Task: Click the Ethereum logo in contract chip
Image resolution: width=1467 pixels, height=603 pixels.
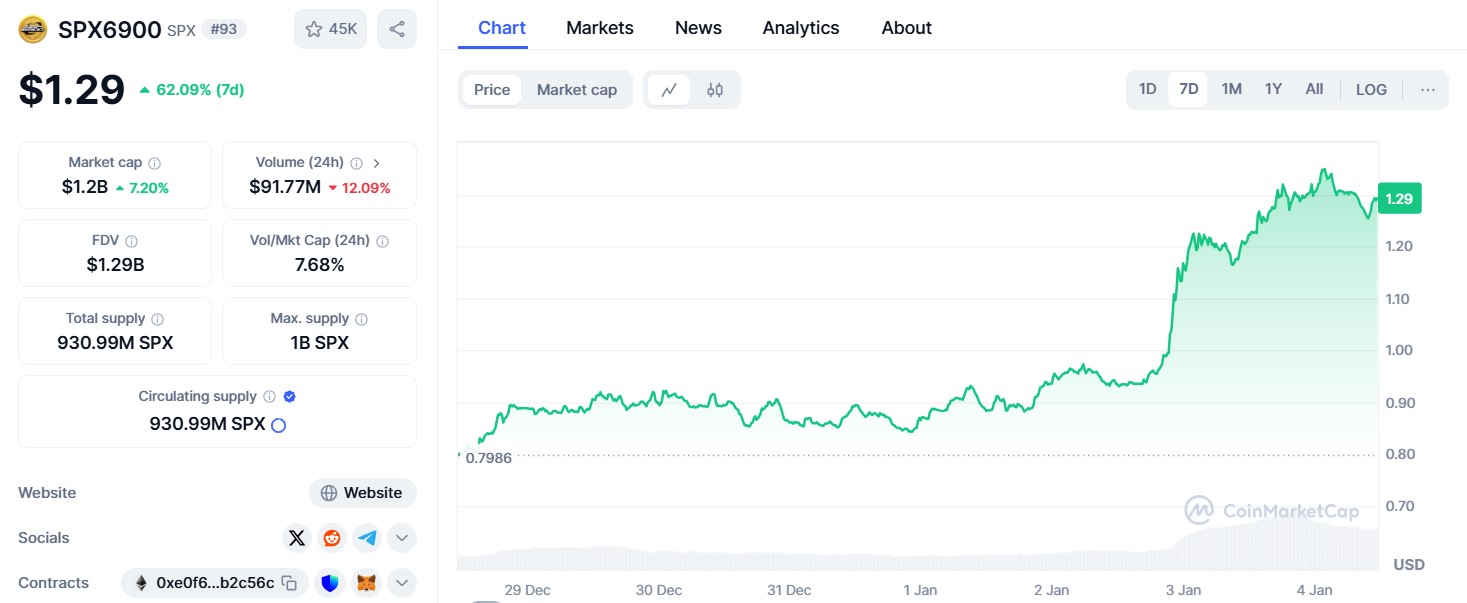Action: point(140,583)
